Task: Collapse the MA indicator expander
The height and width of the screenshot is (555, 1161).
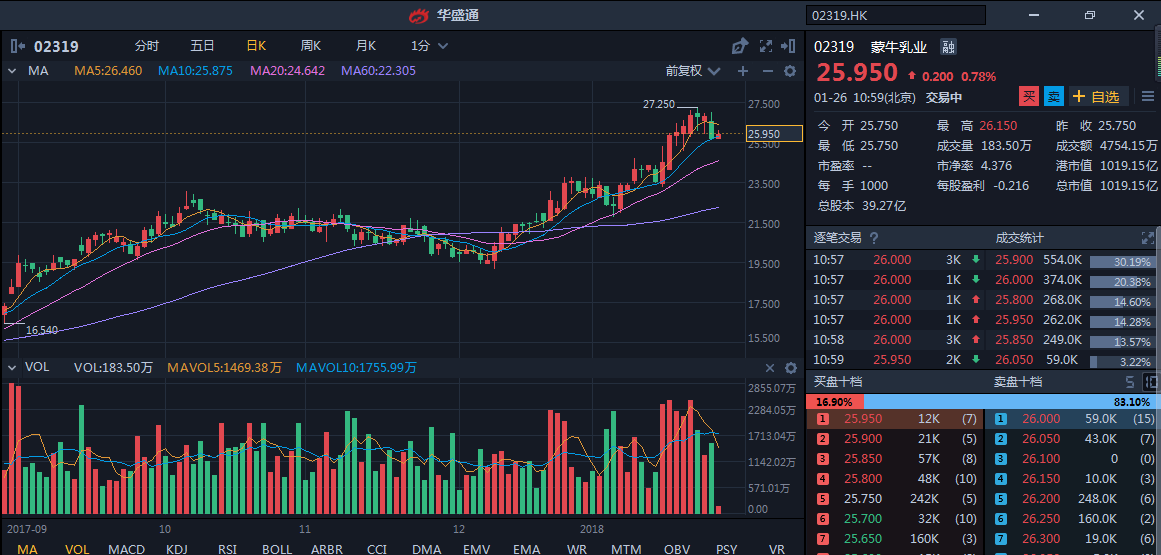Action: [x=11, y=71]
